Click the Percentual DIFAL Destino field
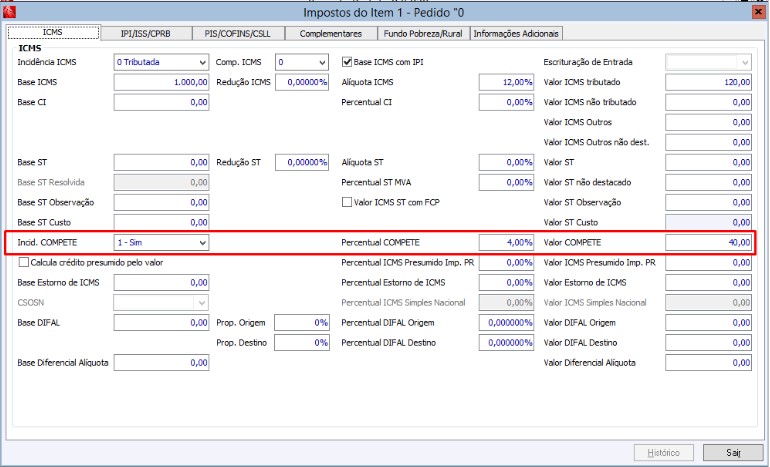This screenshot has height=467, width=770. tap(506, 343)
